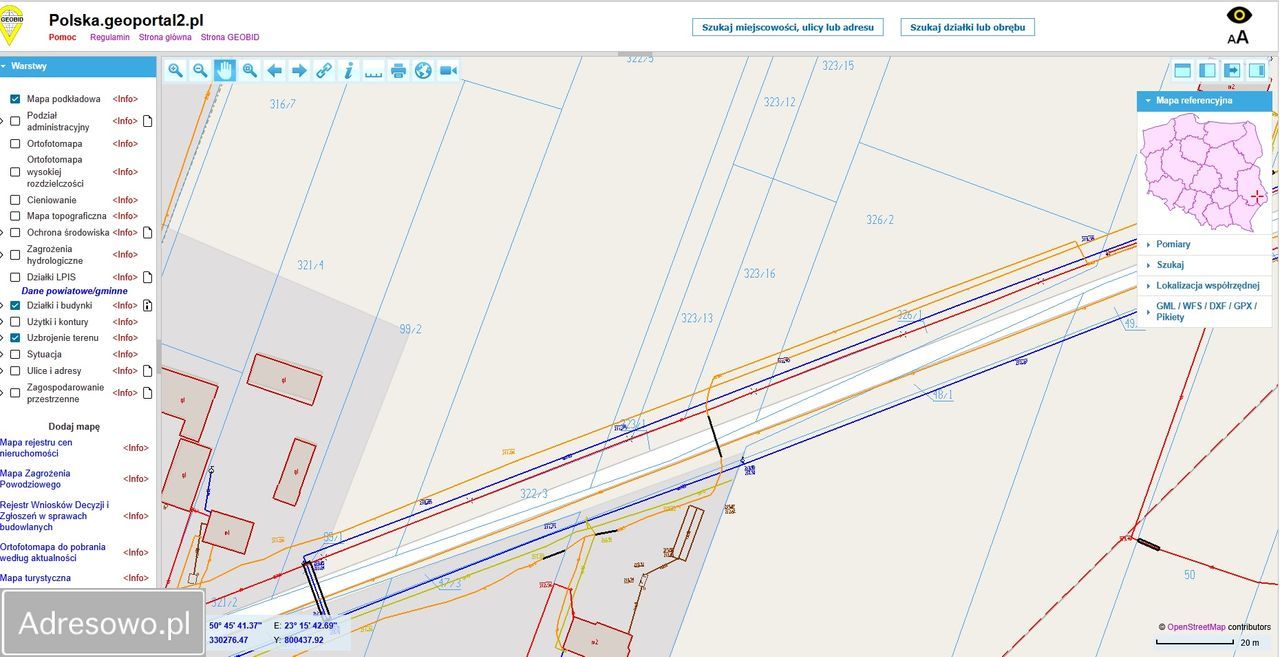Screen dimensions: 1280x657
Task: Click the printer icon in map toolbar
Action: tap(398, 70)
